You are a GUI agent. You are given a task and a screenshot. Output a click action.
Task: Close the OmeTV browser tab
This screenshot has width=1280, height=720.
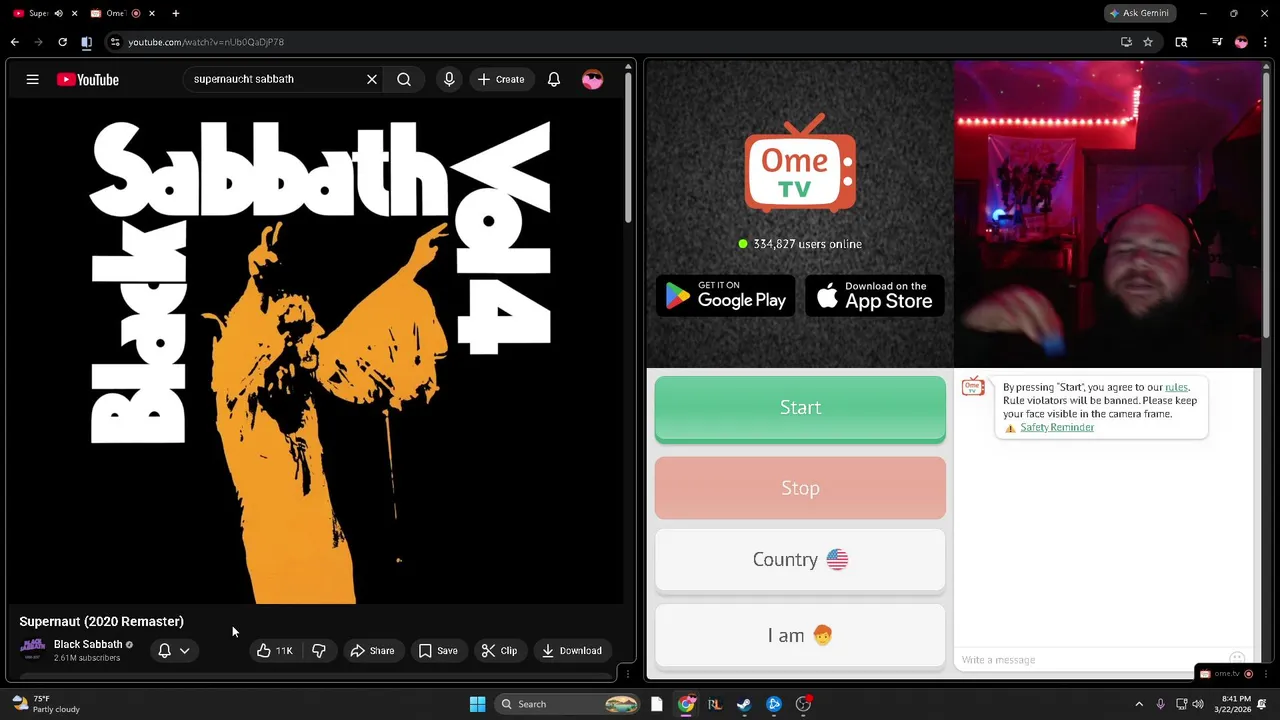tap(152, 13)
